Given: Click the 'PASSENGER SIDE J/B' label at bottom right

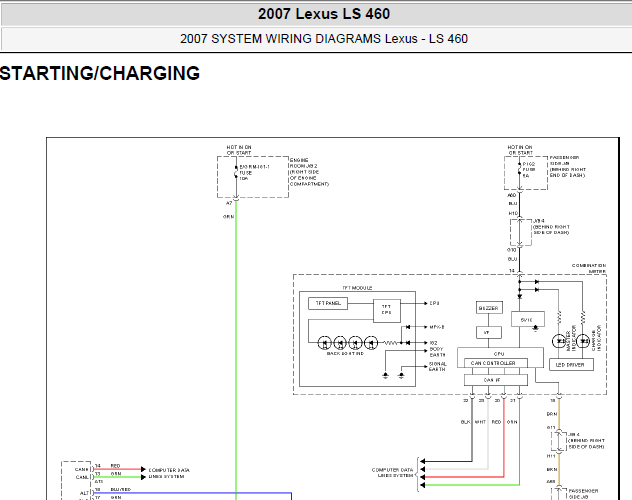Looking at the screenshot, I should pos(583,494).
